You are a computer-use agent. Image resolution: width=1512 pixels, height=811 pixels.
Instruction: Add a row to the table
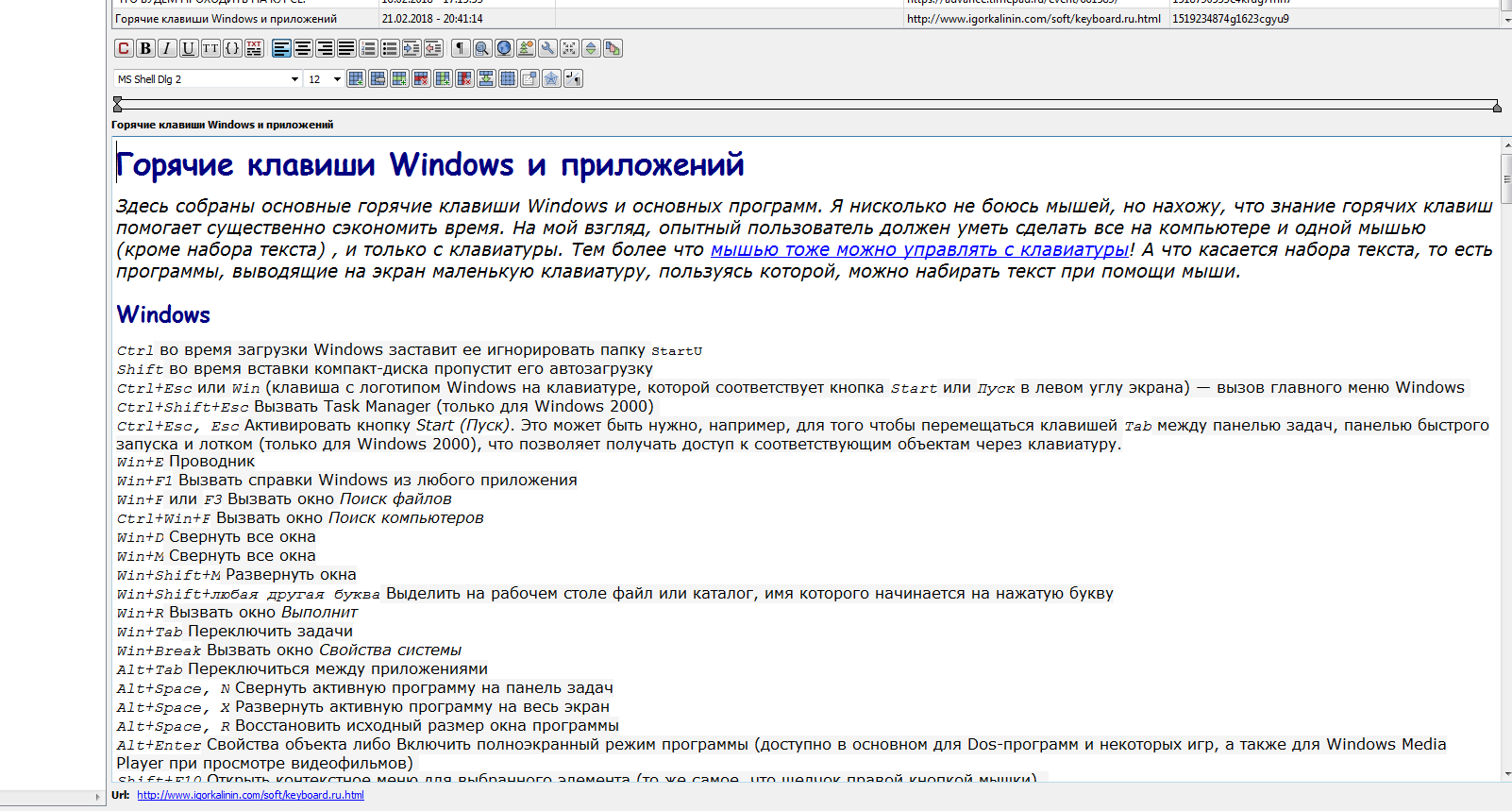[x=399, y=78]
